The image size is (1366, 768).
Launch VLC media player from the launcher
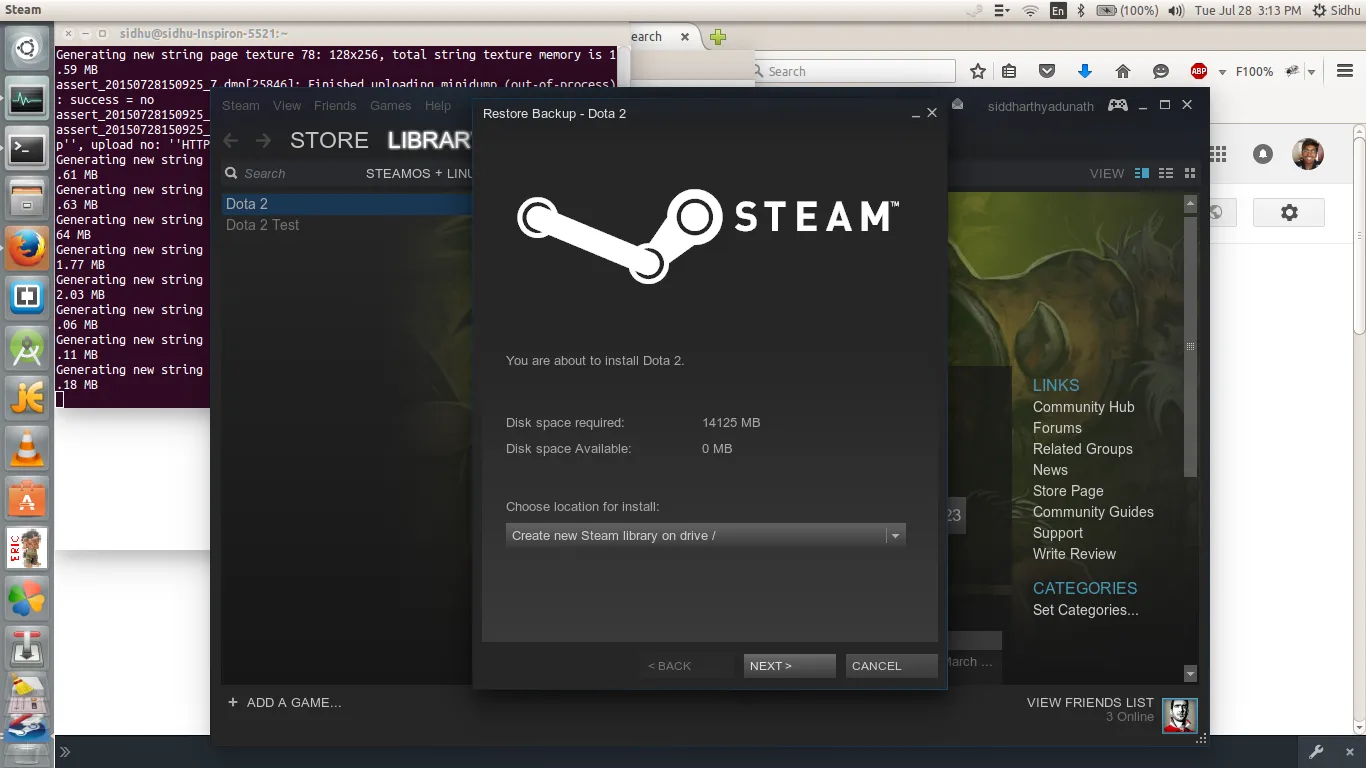coord(26,448)
